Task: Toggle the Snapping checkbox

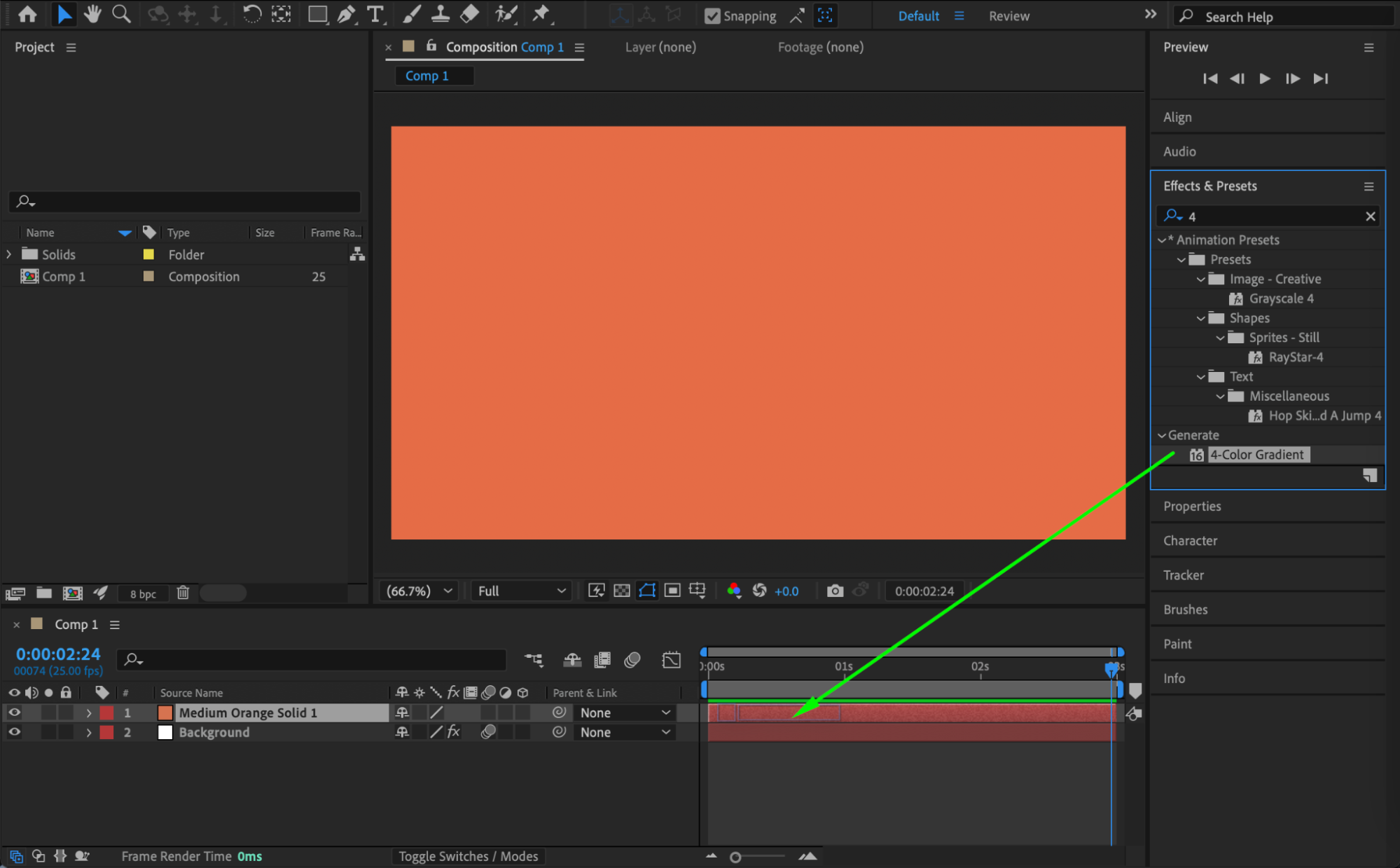Action: (712, 15)
